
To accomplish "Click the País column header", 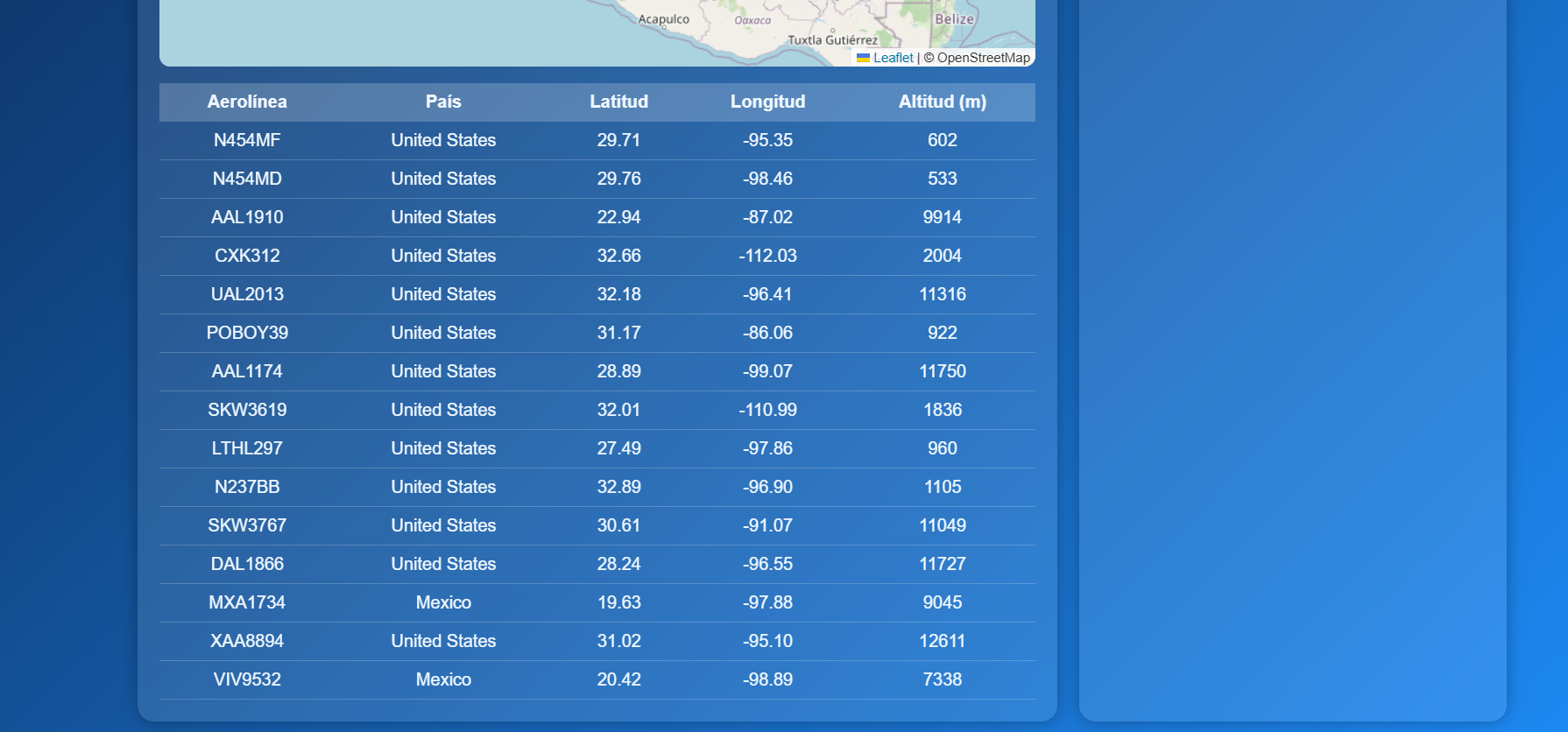I will tap(443, 102).
